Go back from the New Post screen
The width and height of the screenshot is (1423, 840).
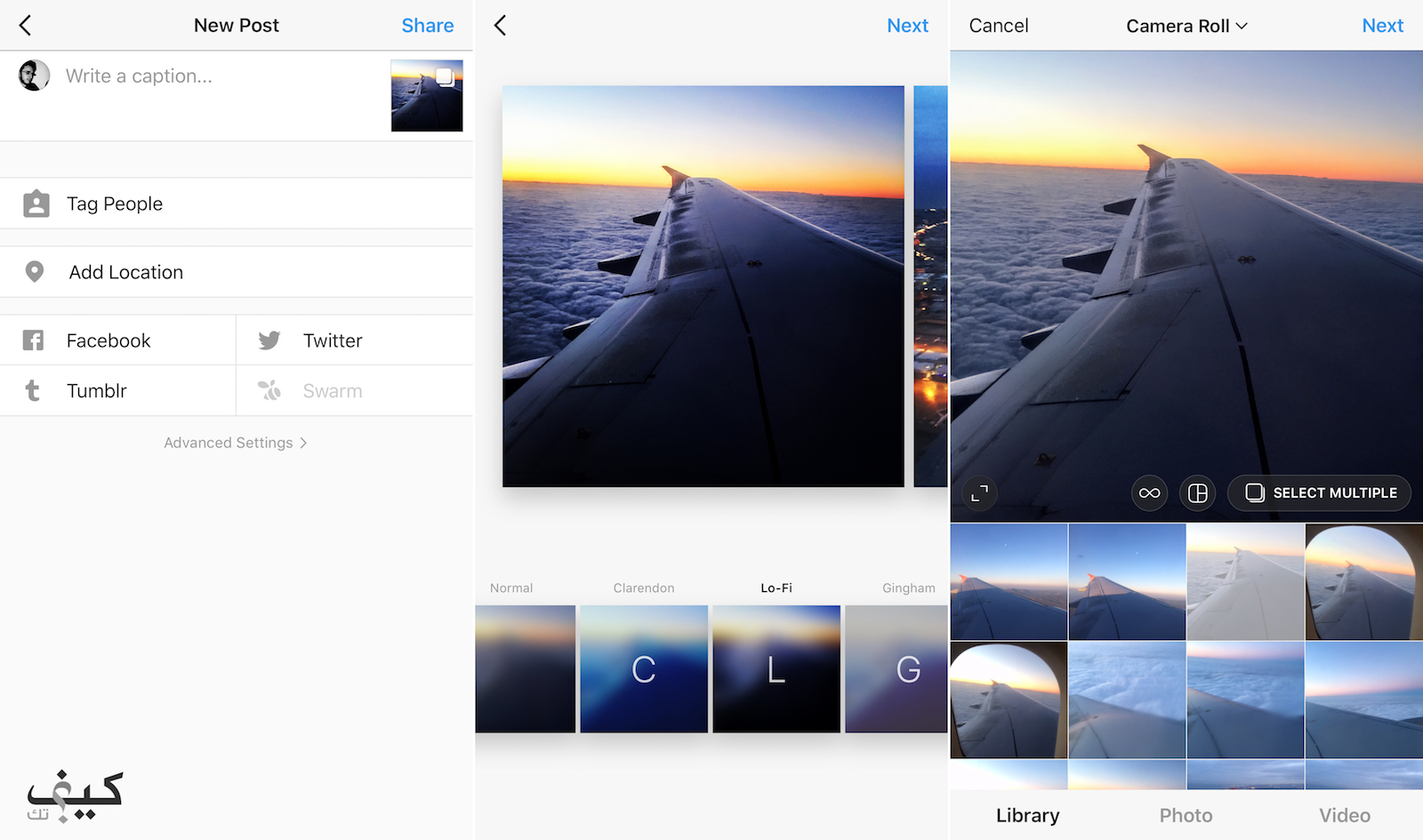(25, 26)
